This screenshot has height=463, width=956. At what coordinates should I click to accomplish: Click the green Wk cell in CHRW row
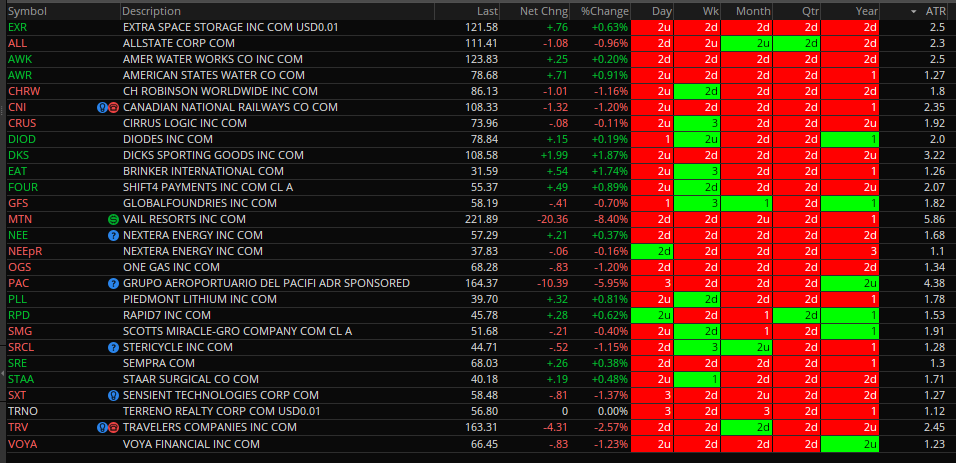699,92
